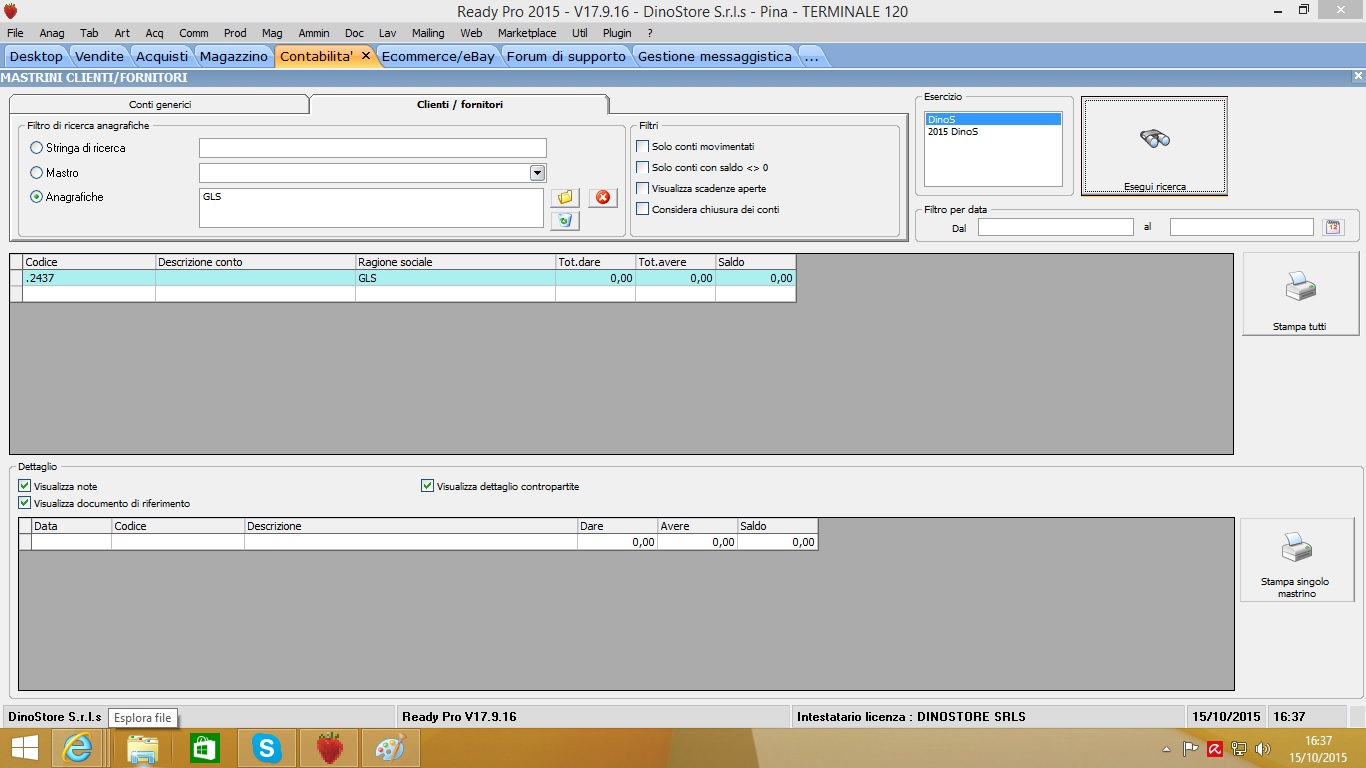The width and height of the screenshot is (1366, 768).
Task: Click the Dal date field
Action: [1056, 227]
